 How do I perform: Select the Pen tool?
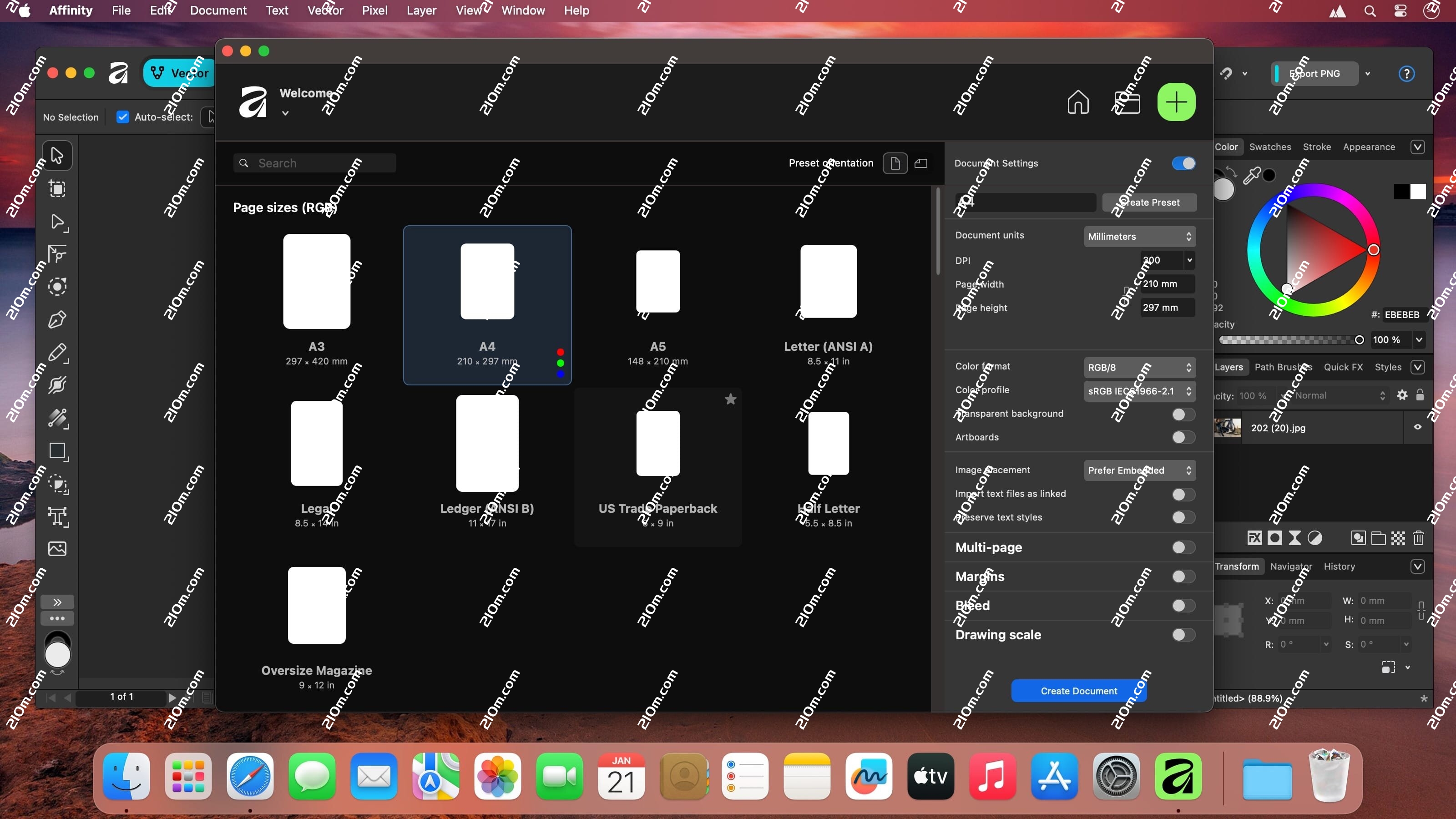57,320
